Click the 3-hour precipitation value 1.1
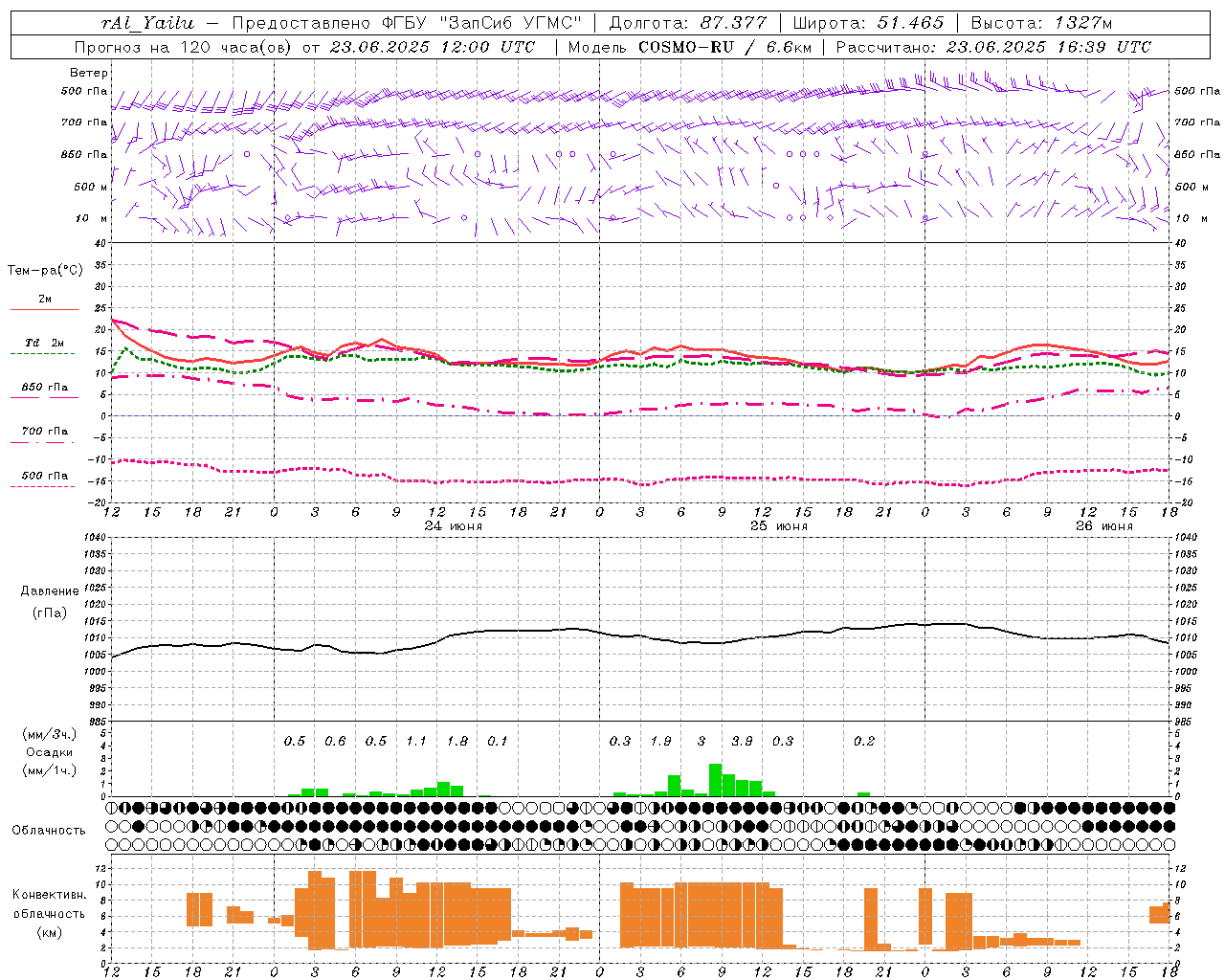The height and width of the screenshot is (980, 1225). [416, 742]
